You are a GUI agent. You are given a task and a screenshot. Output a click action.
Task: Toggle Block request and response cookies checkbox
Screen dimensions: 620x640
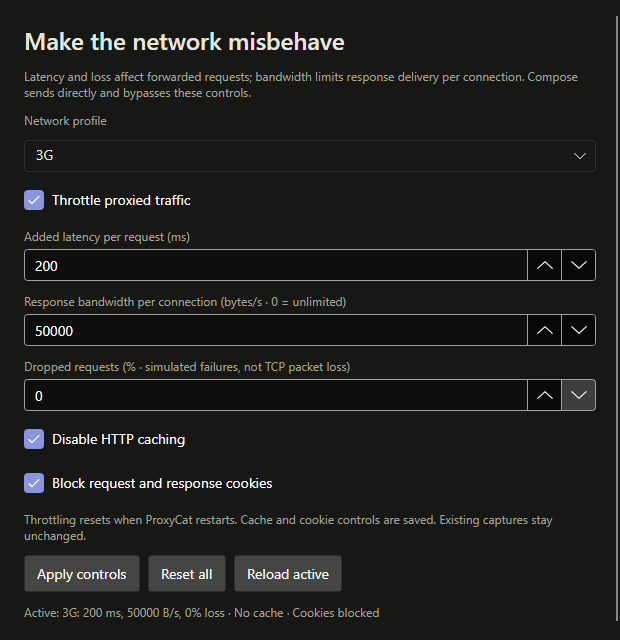[x=34, y=483]
